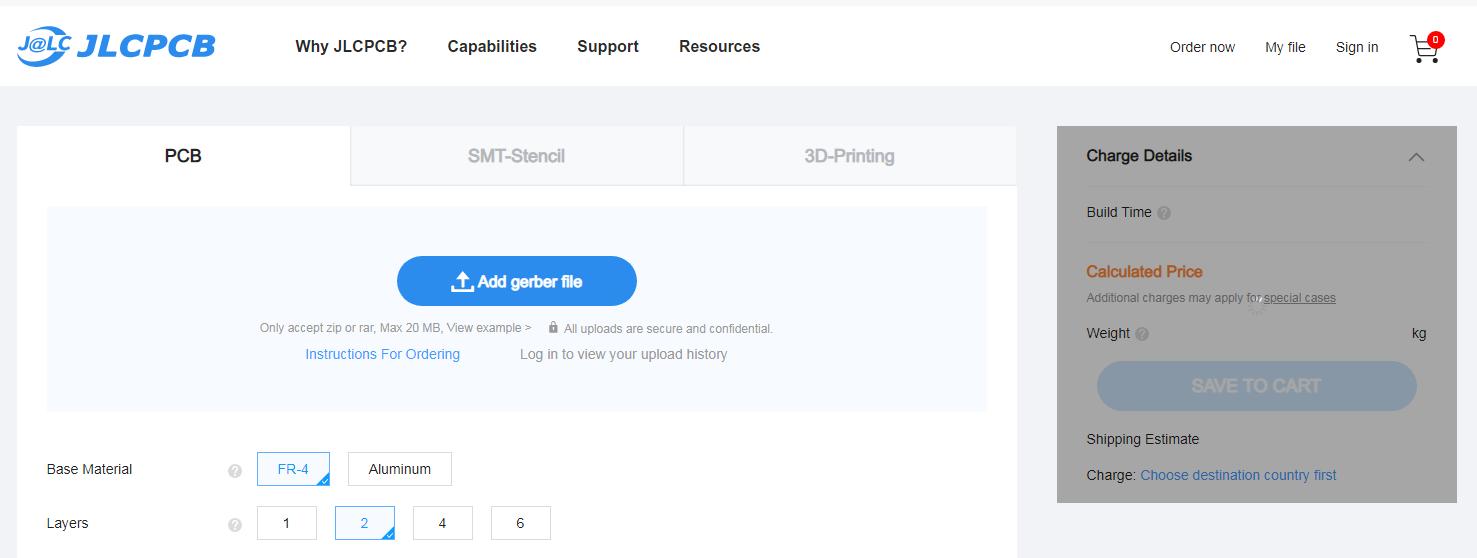Open Instructions For Ordering link
Screen dimensions: 1477x558
(x=382, y=354)
